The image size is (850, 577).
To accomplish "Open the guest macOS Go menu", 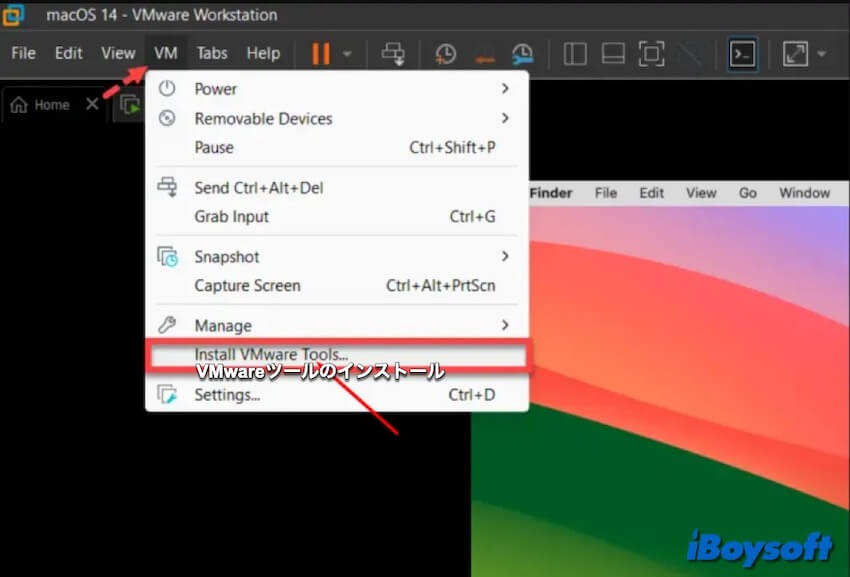I will pyautogui.click(x=748, y=193).
